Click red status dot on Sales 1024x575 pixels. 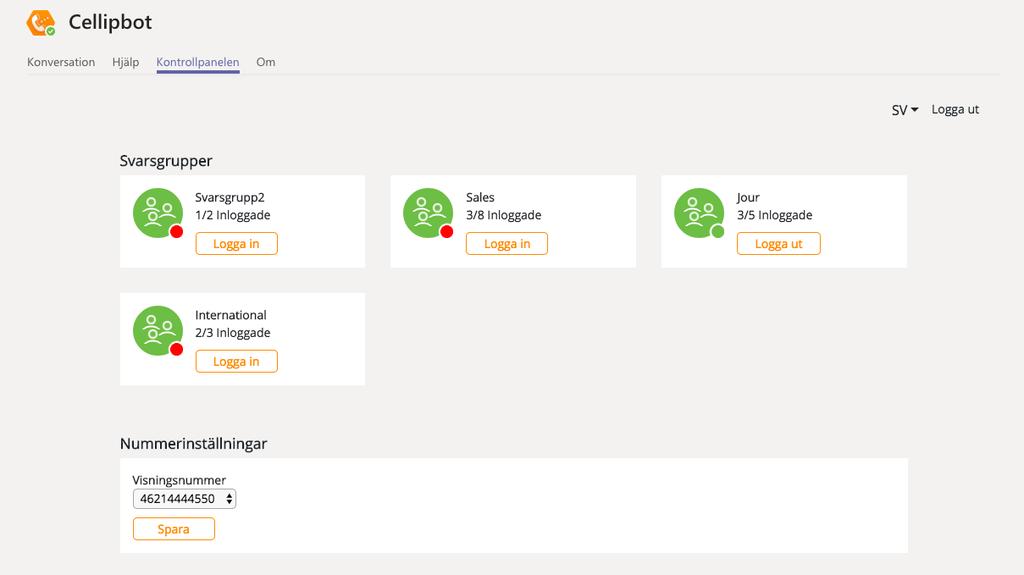447,232
